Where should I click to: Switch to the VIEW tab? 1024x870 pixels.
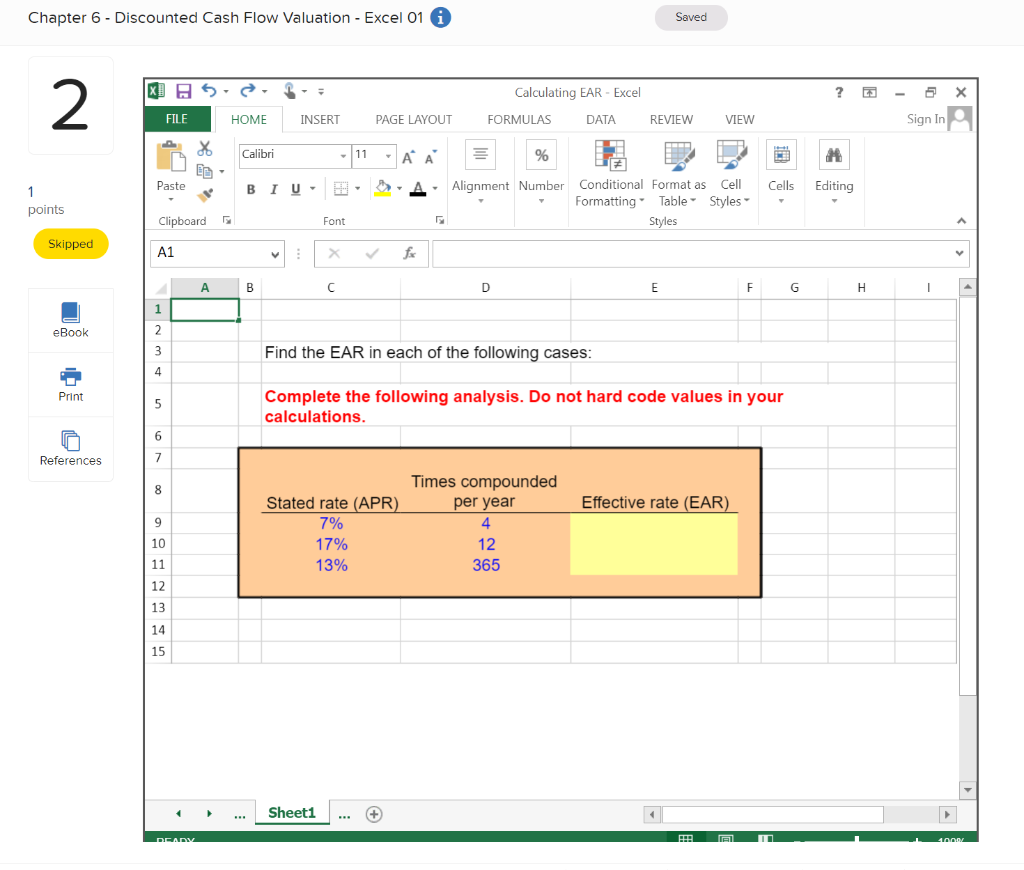point(740,120)
